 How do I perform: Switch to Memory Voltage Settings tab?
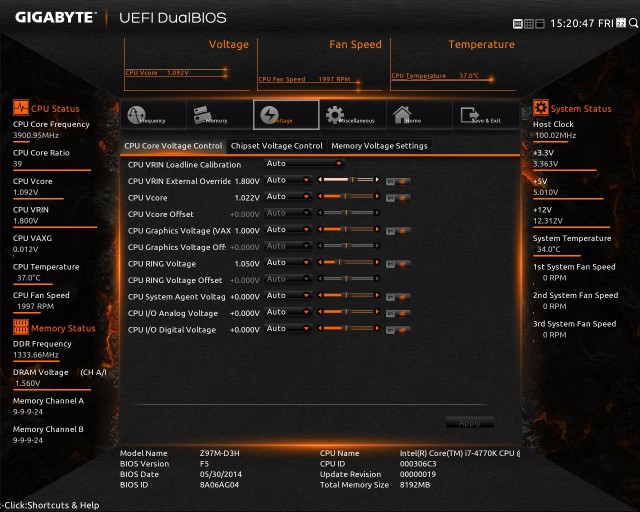[x=379, y=146]
